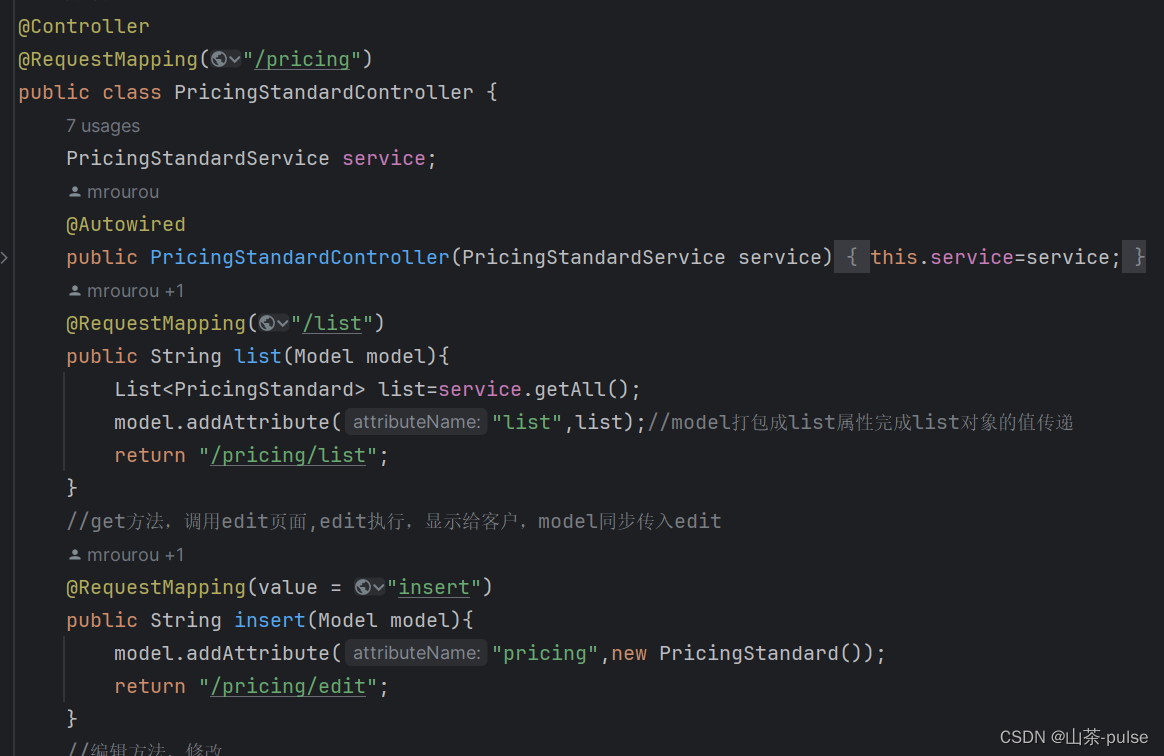Click the person icon beside "mrourou" above @Autowired
The height and width of the screenshot is (756, 1164).
[74, 192]
